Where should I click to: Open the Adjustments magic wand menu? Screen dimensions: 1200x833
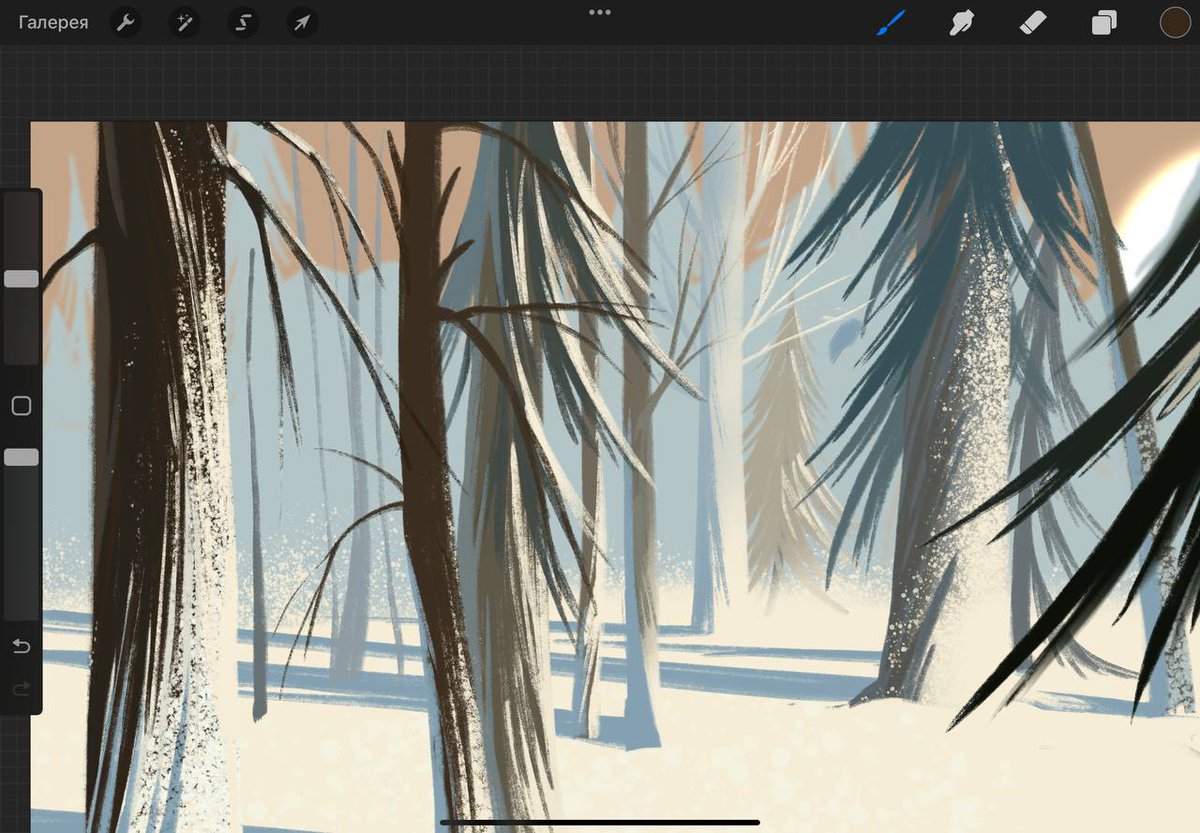(184, 22)
